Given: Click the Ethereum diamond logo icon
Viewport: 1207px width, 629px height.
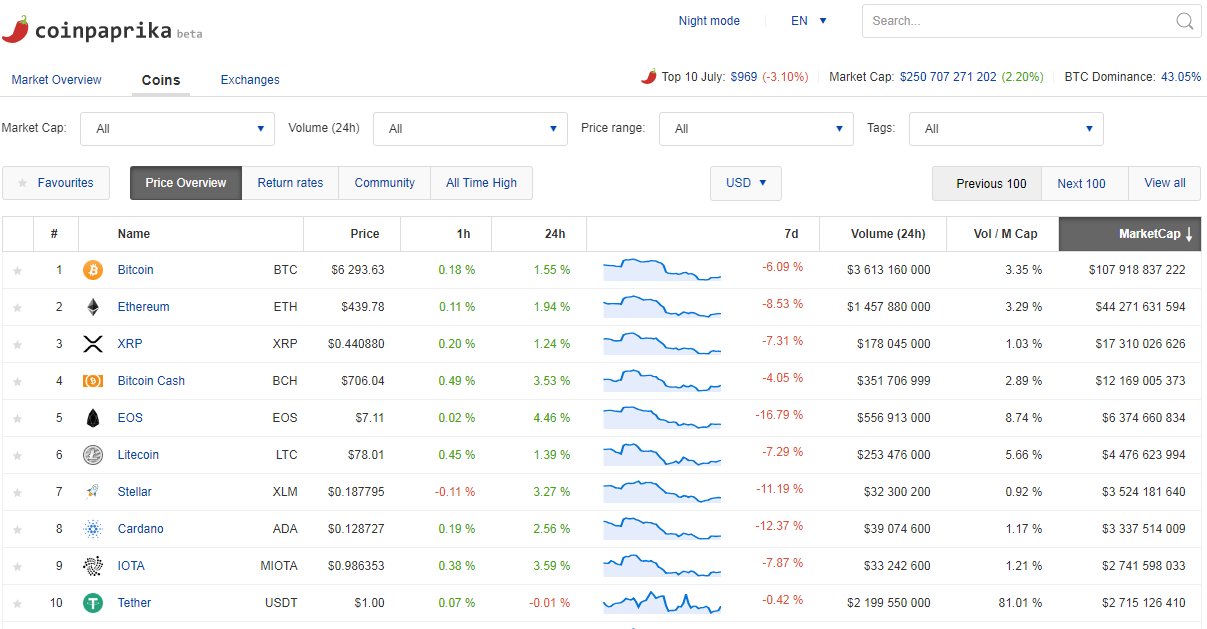Looking at the screenshot, I should (x=93, y=307).
